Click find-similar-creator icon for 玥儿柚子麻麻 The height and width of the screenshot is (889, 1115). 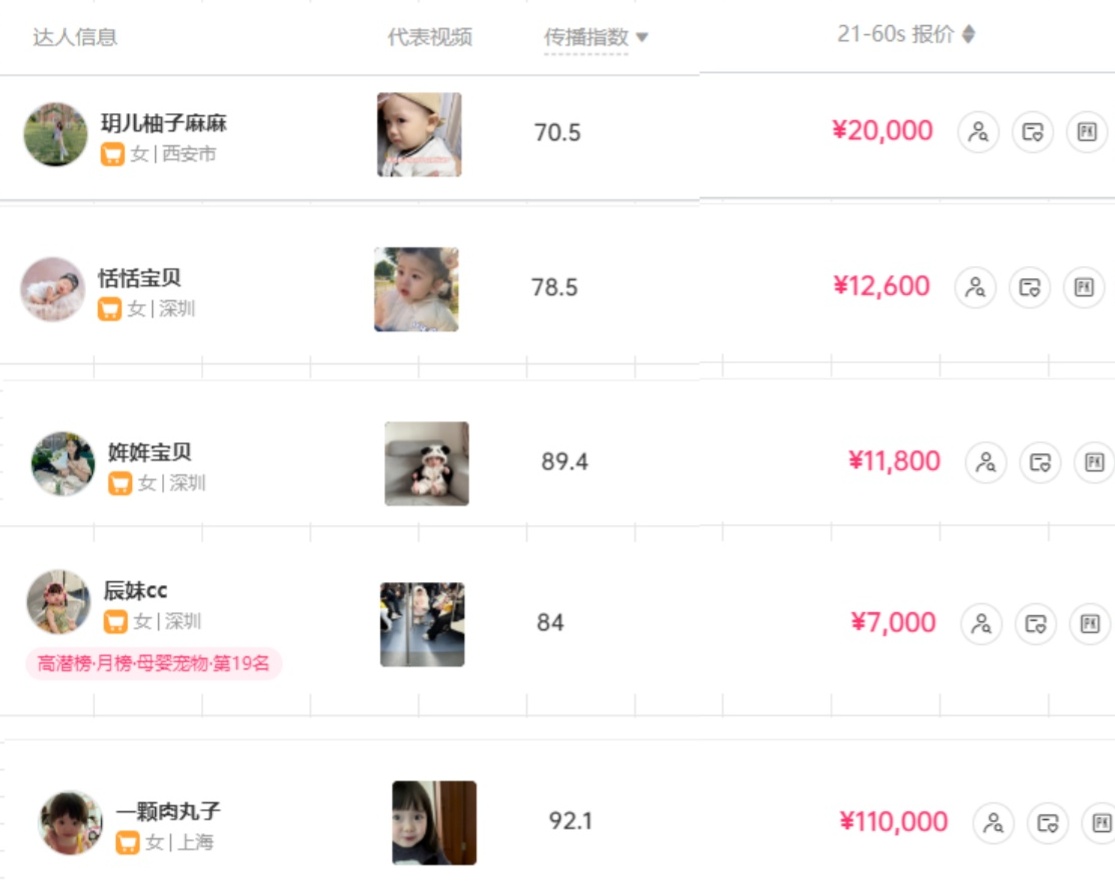pyautogui.click(x=978, y=132)
